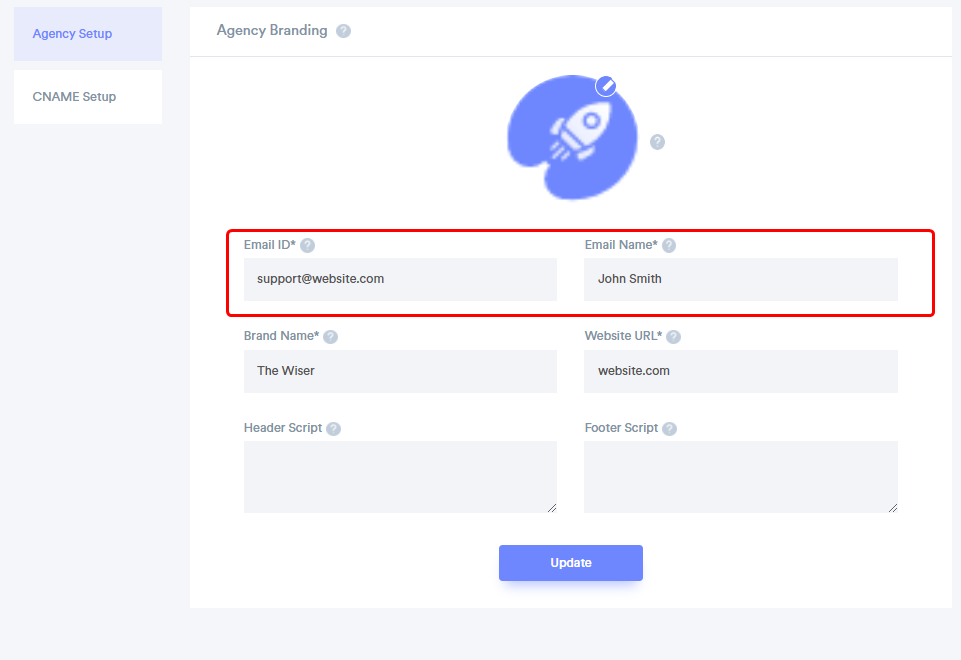
Task: Open the Email Name help icon
Action: [669, 245]
